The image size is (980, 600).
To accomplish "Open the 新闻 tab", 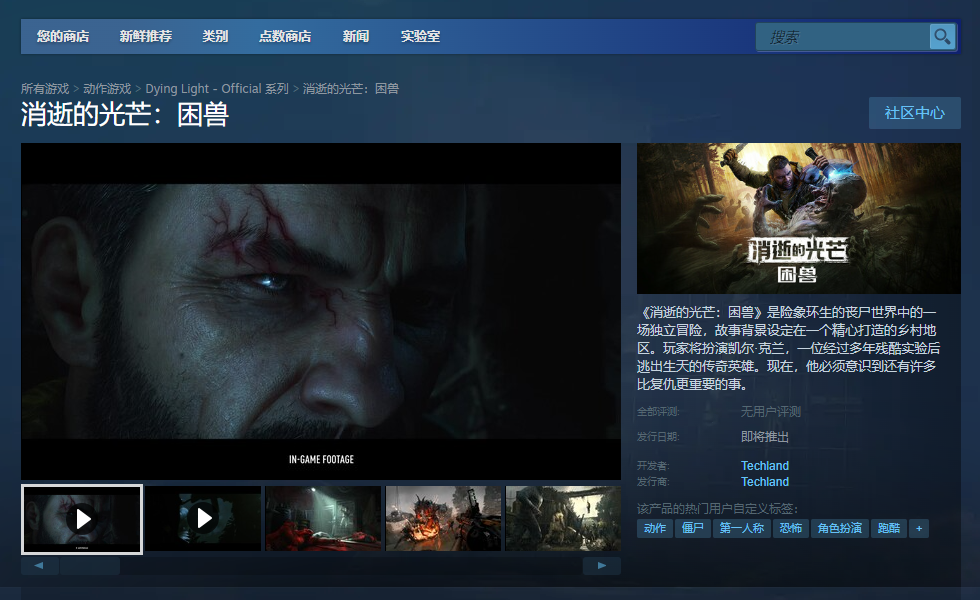I will [x=356, y=36].
